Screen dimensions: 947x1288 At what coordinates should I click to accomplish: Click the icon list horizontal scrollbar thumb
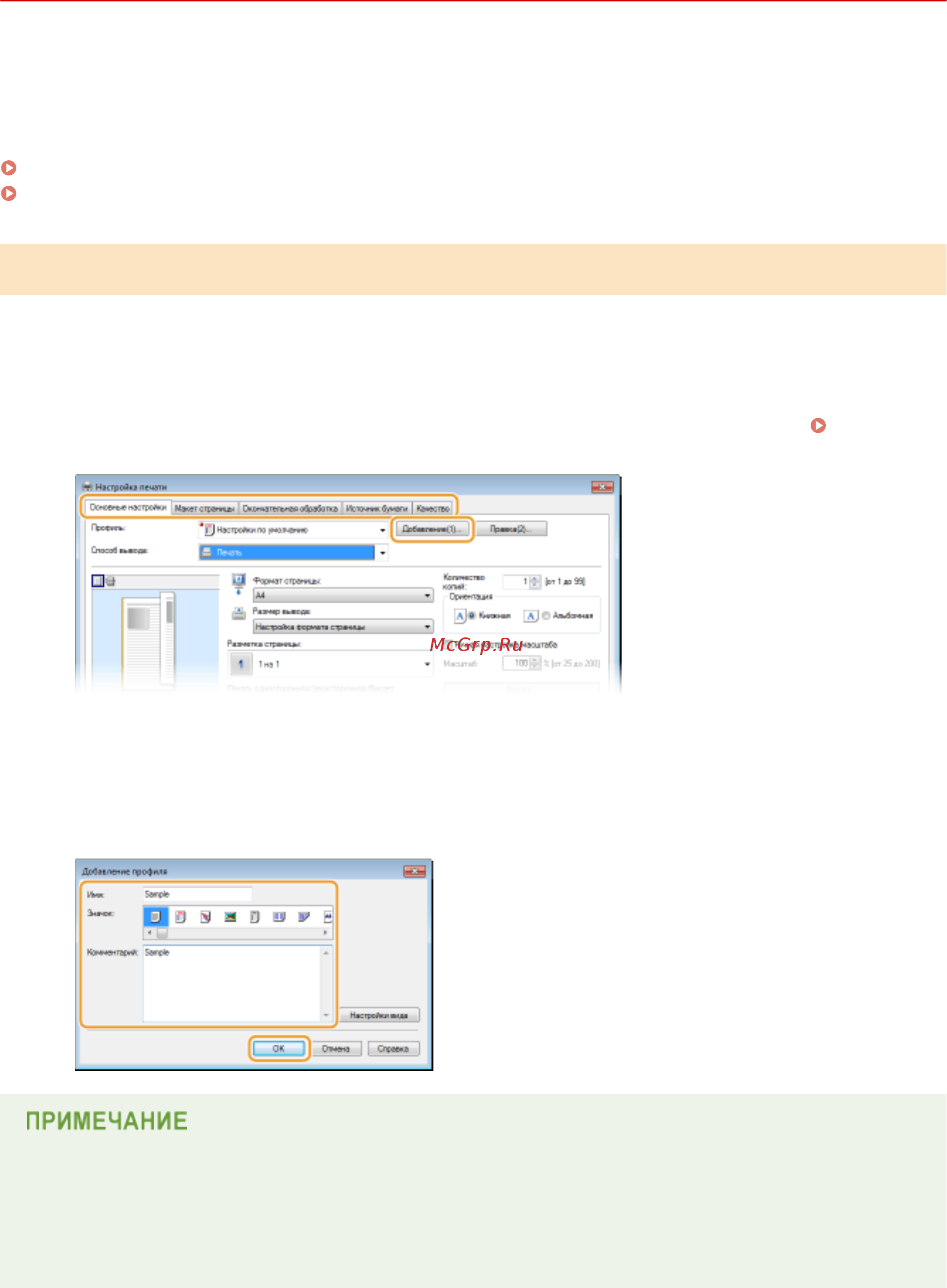pos(162,933)
